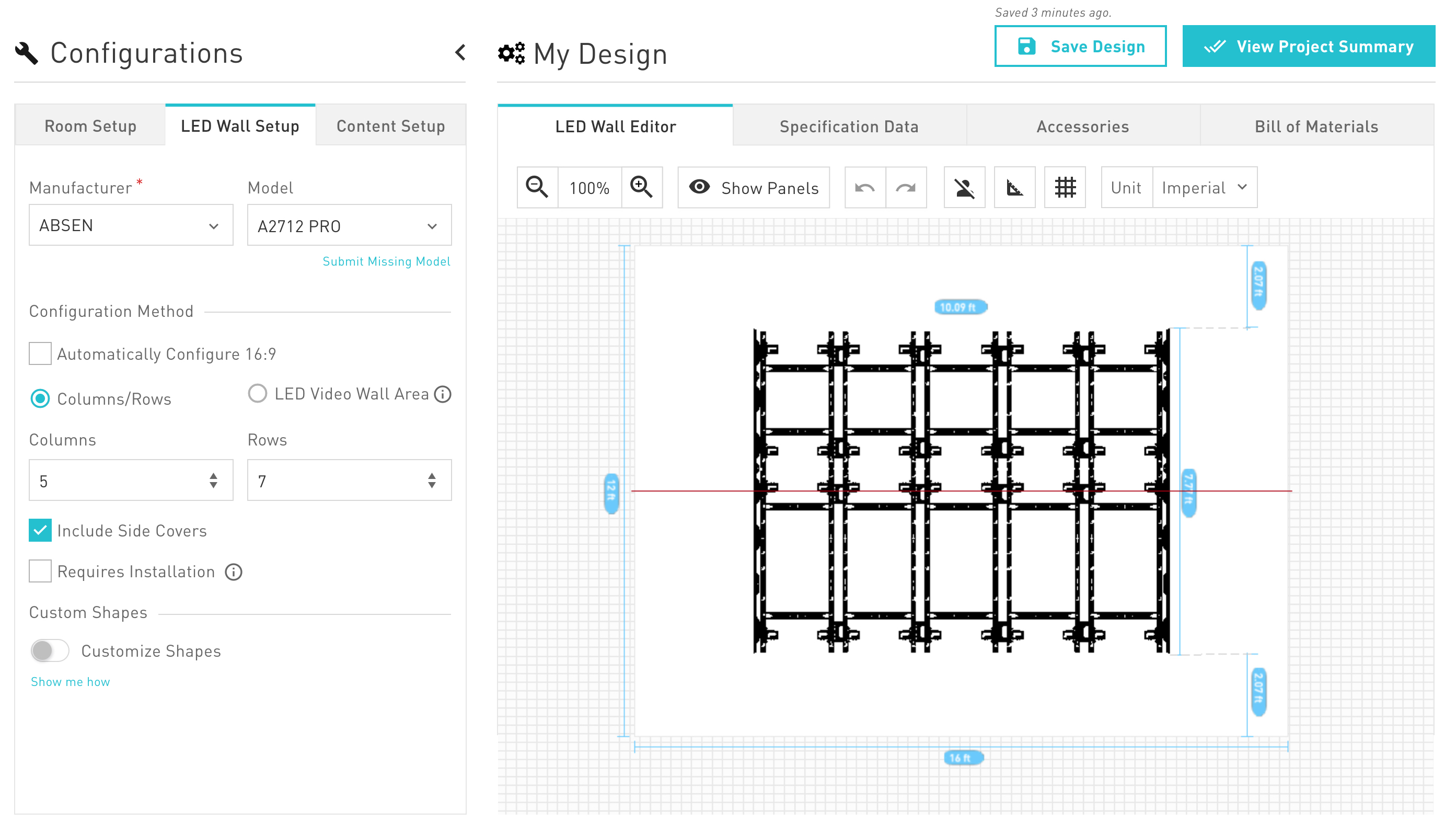Enable Automatically Configure 16:9
Image resolution: width=1456 pixels, height=823 pixels.
pyautogui.click(x=40, y=353)
